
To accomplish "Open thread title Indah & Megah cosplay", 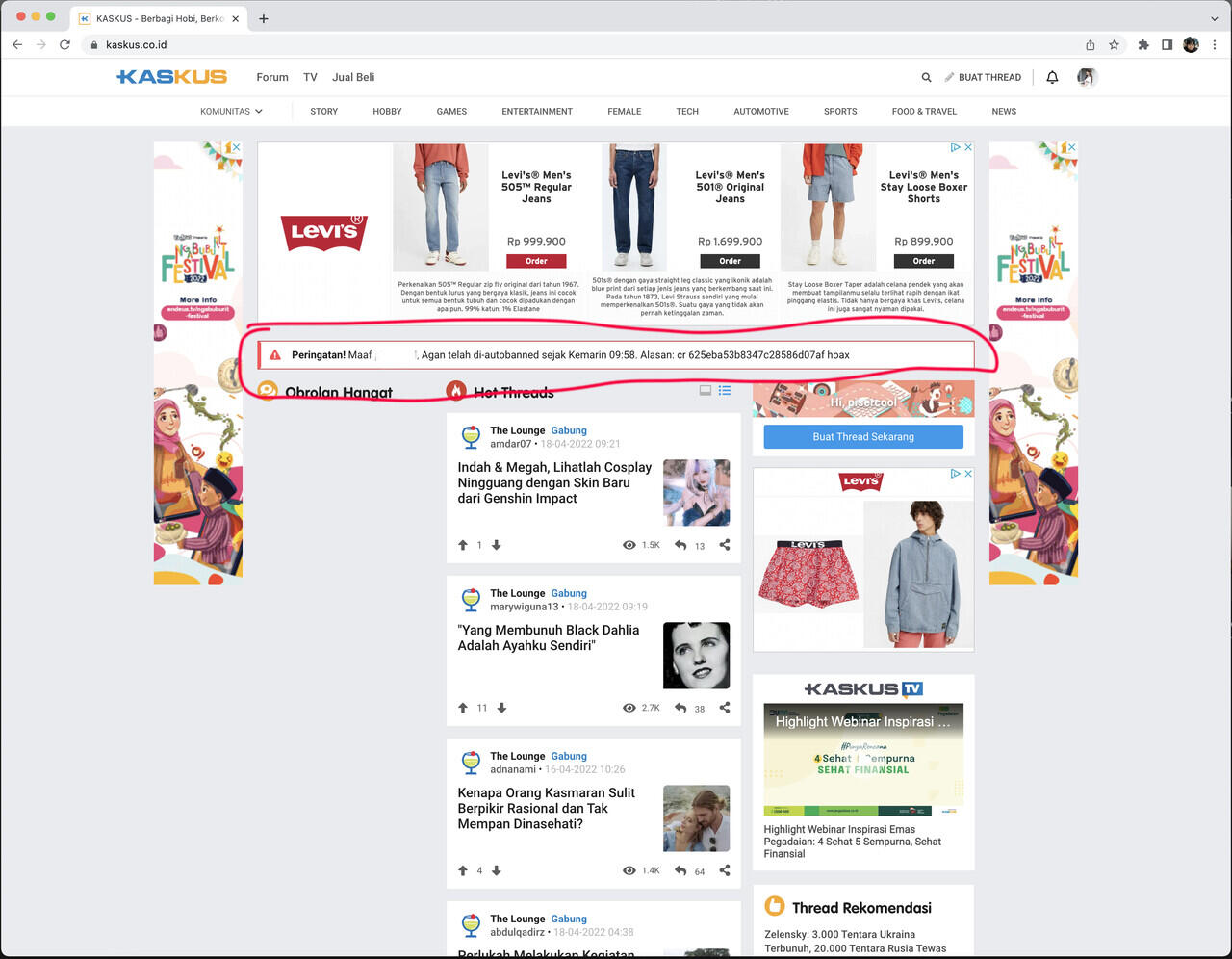I will (x=554, y=483).
